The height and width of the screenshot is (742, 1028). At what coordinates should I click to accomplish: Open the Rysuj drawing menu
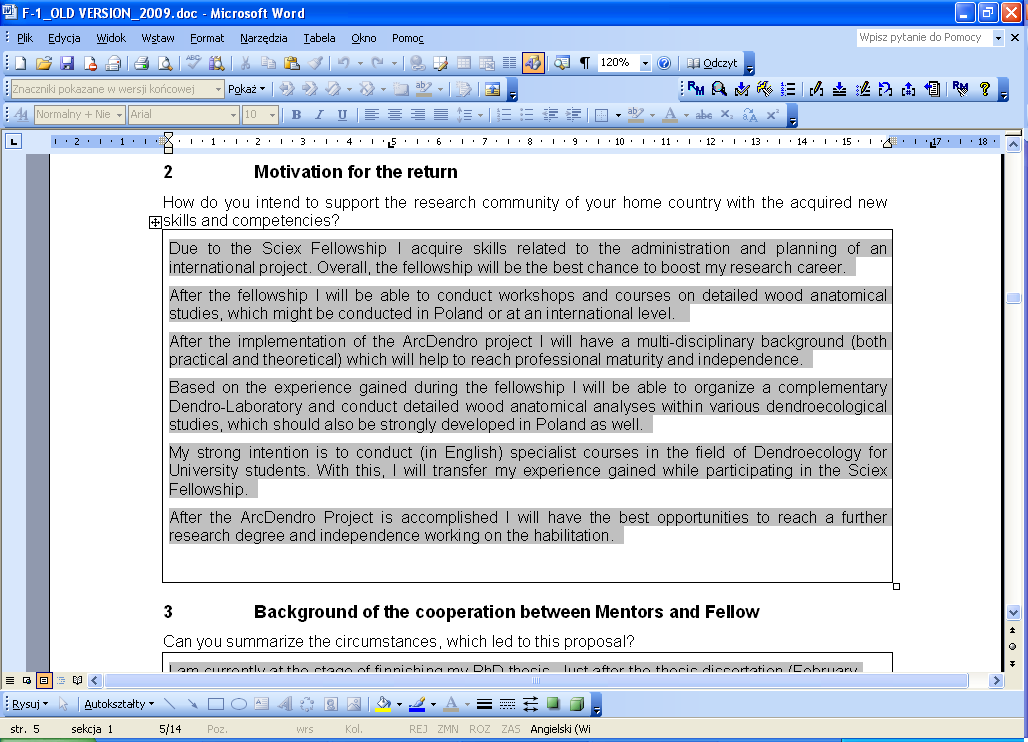click(30, 704)
